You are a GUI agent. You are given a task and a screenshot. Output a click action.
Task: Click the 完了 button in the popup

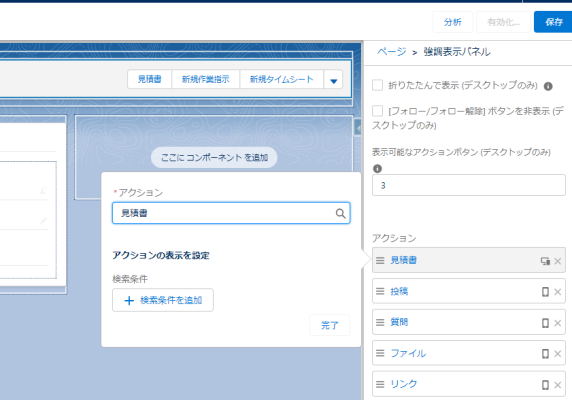coord(329,325)
